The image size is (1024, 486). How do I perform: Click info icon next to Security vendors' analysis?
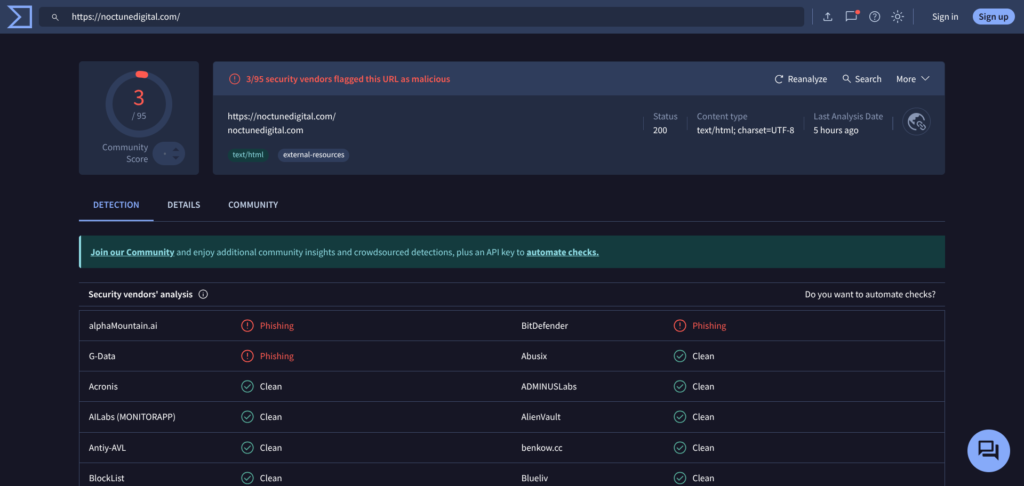(x=203, y=295)
